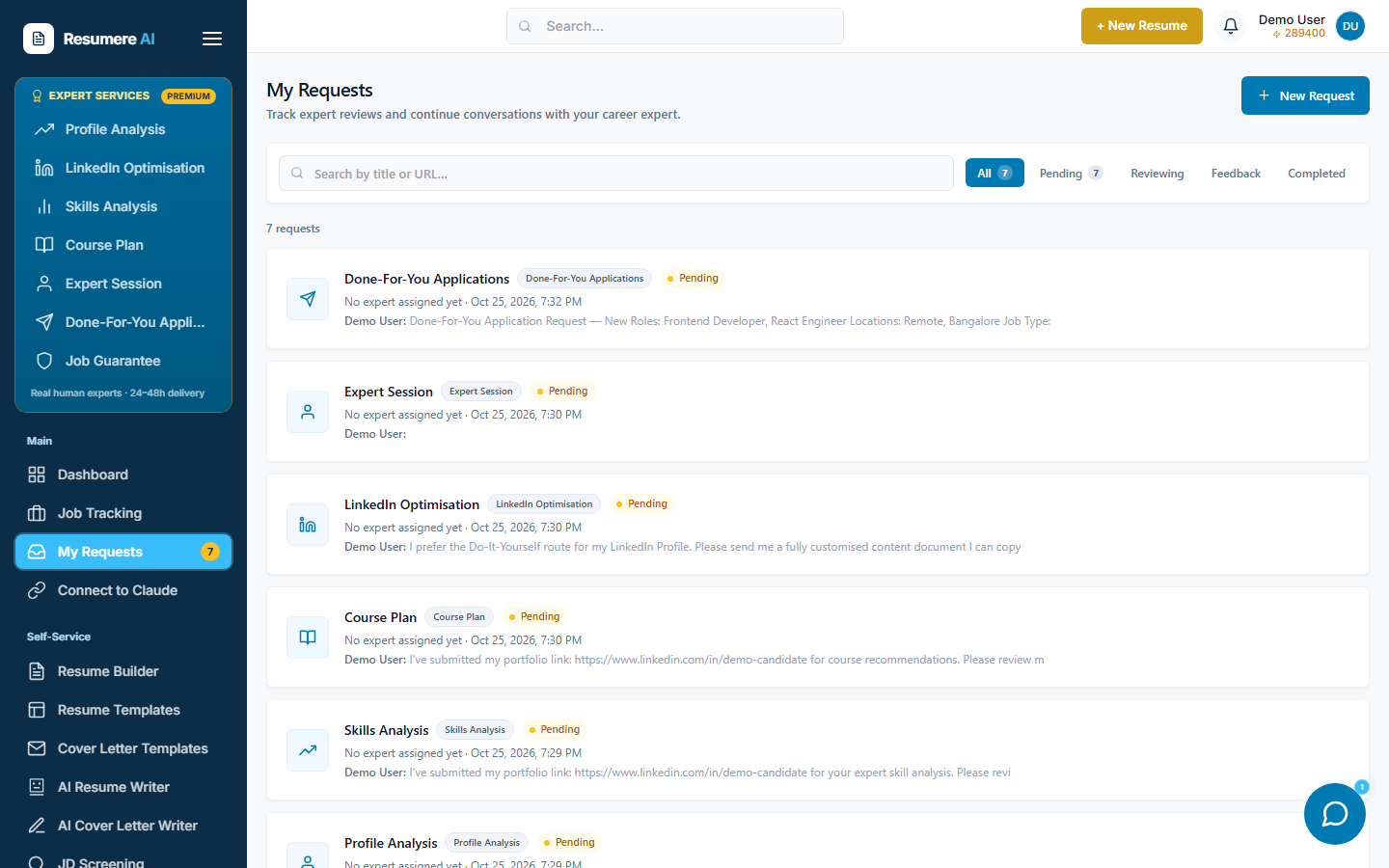Image resolution: width=1389 pixels, height=868 pixels.
Task: Open AI Cover Letter Writer
Action: (123, 826)
